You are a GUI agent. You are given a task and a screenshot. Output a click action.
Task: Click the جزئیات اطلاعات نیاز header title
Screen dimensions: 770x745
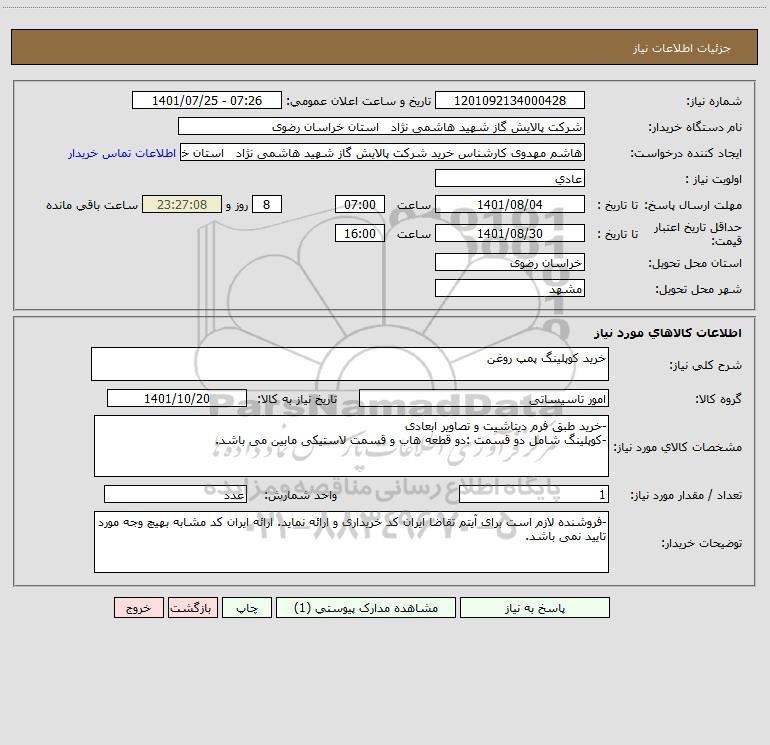(681, 48)
